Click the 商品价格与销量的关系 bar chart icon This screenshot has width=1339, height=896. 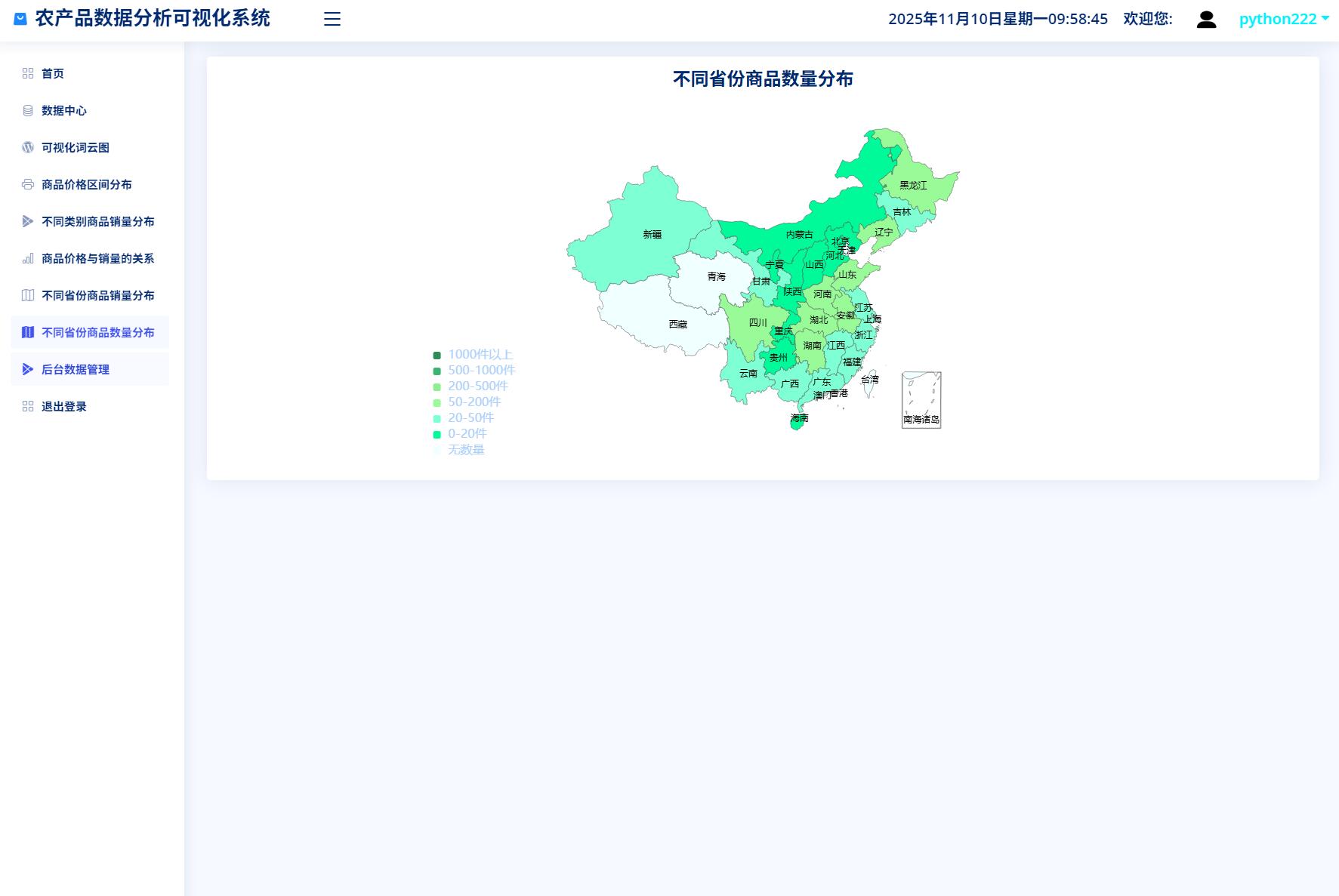click(28, 258)
